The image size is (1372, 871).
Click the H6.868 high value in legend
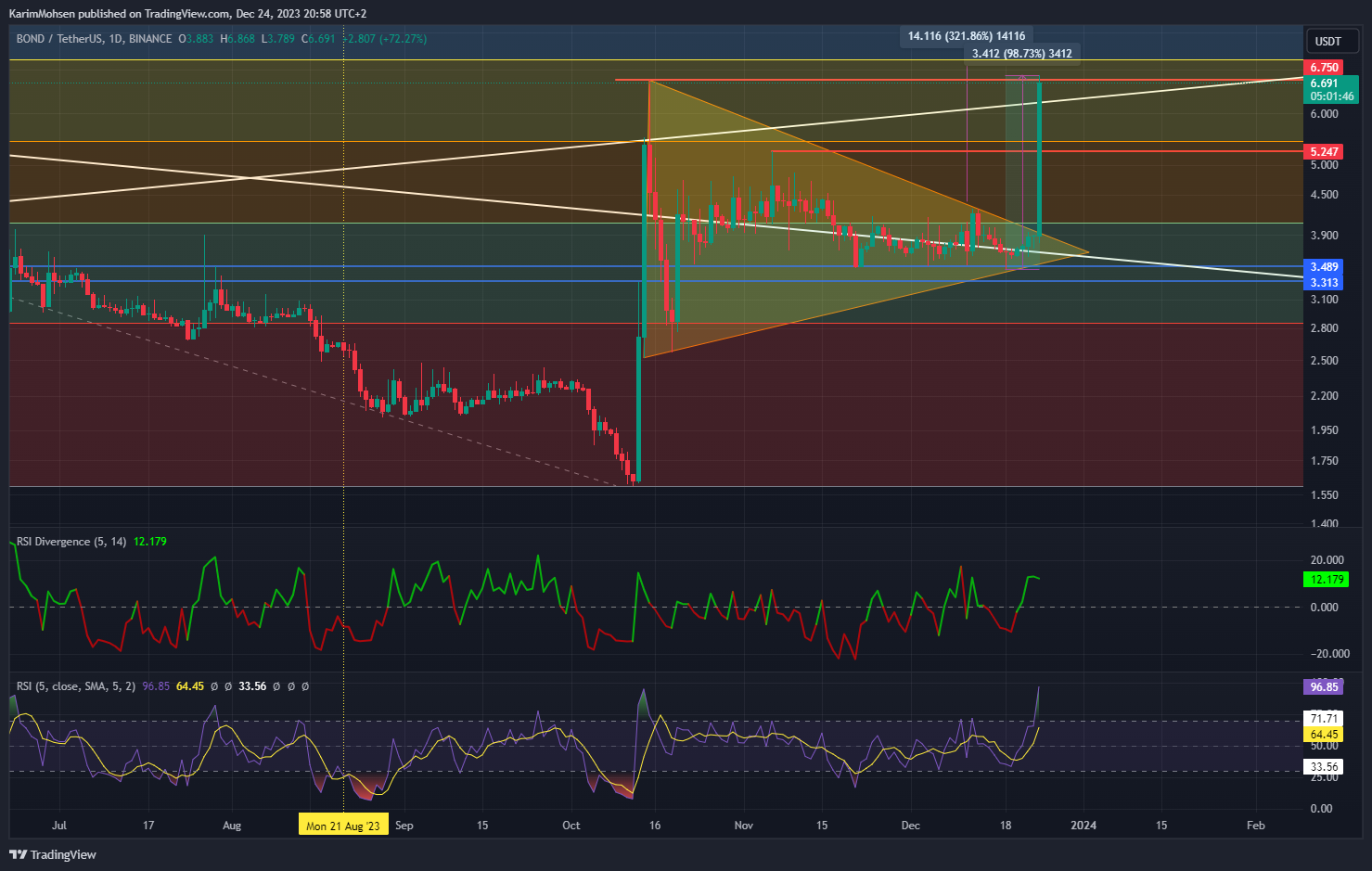click(x=237, y=39)
